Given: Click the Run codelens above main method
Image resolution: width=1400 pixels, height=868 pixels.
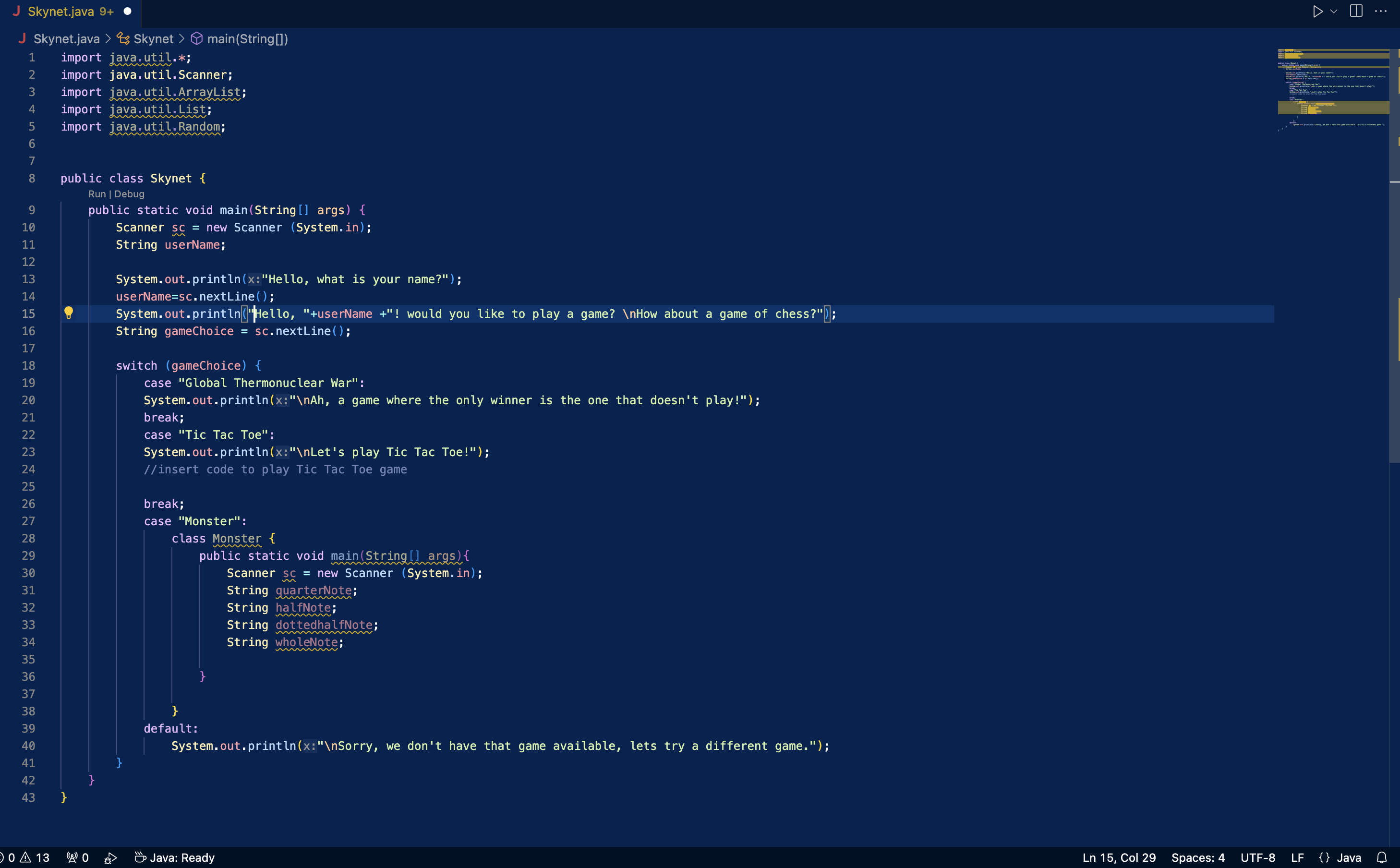Looking at the screenshot, I should (x=96, y=193).
